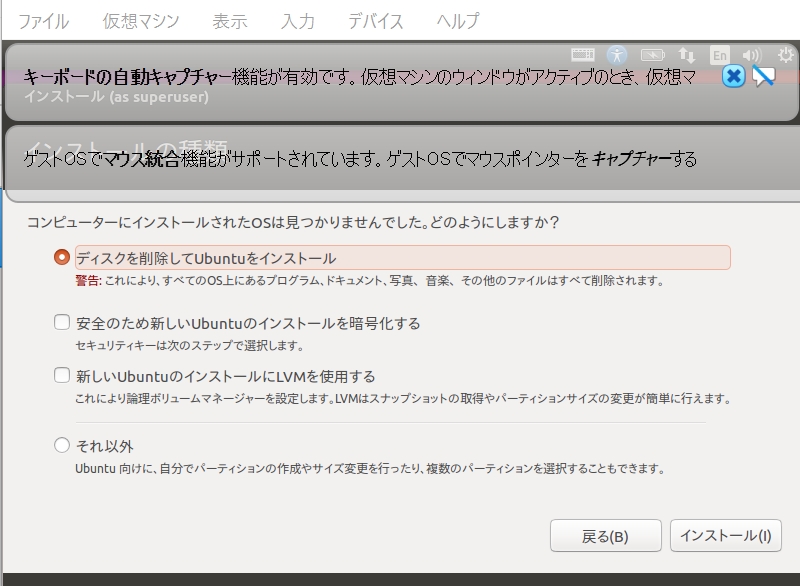
Task: Click the インストール(I) button
Action: 726,536
